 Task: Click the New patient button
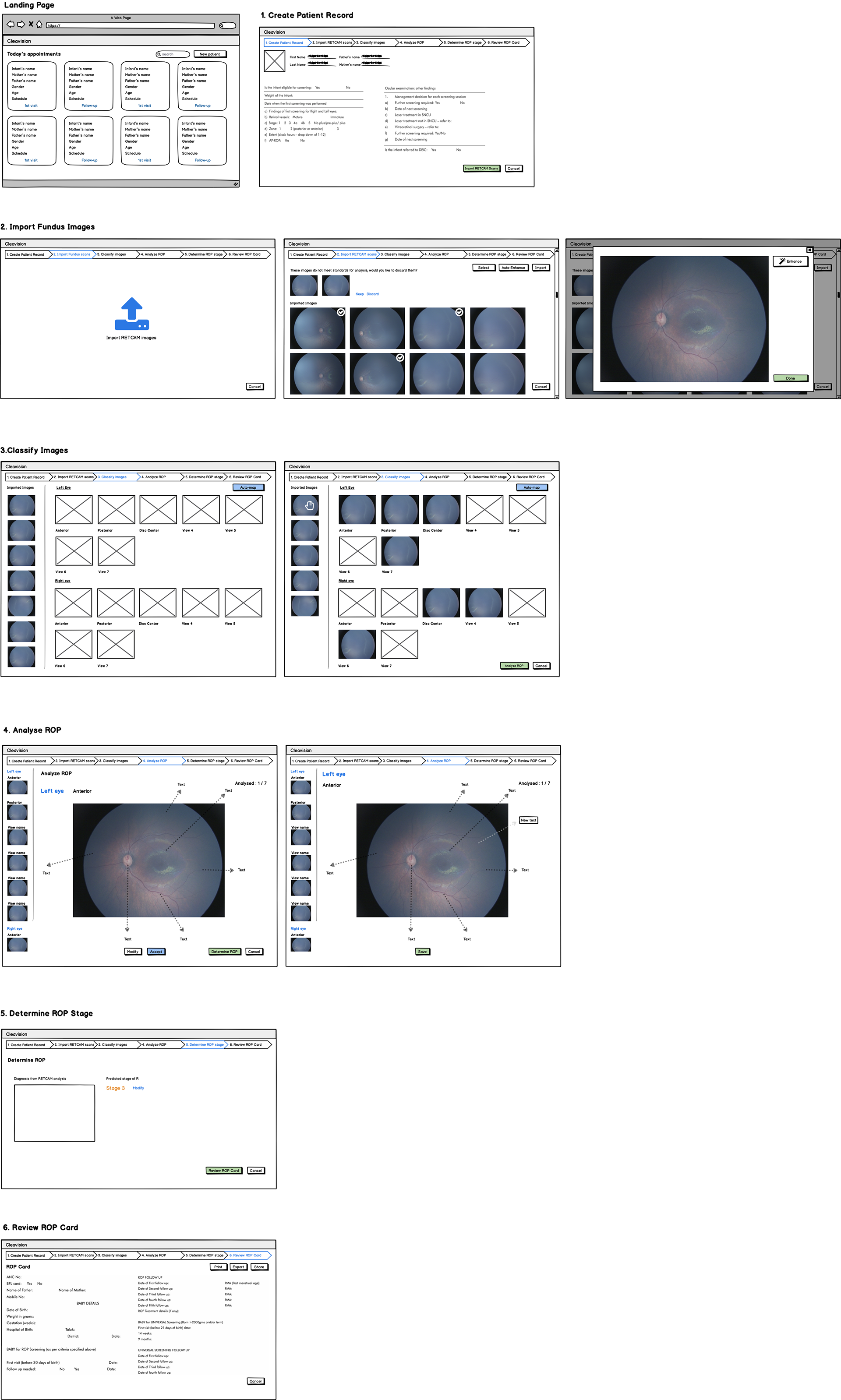coord(210,54)
